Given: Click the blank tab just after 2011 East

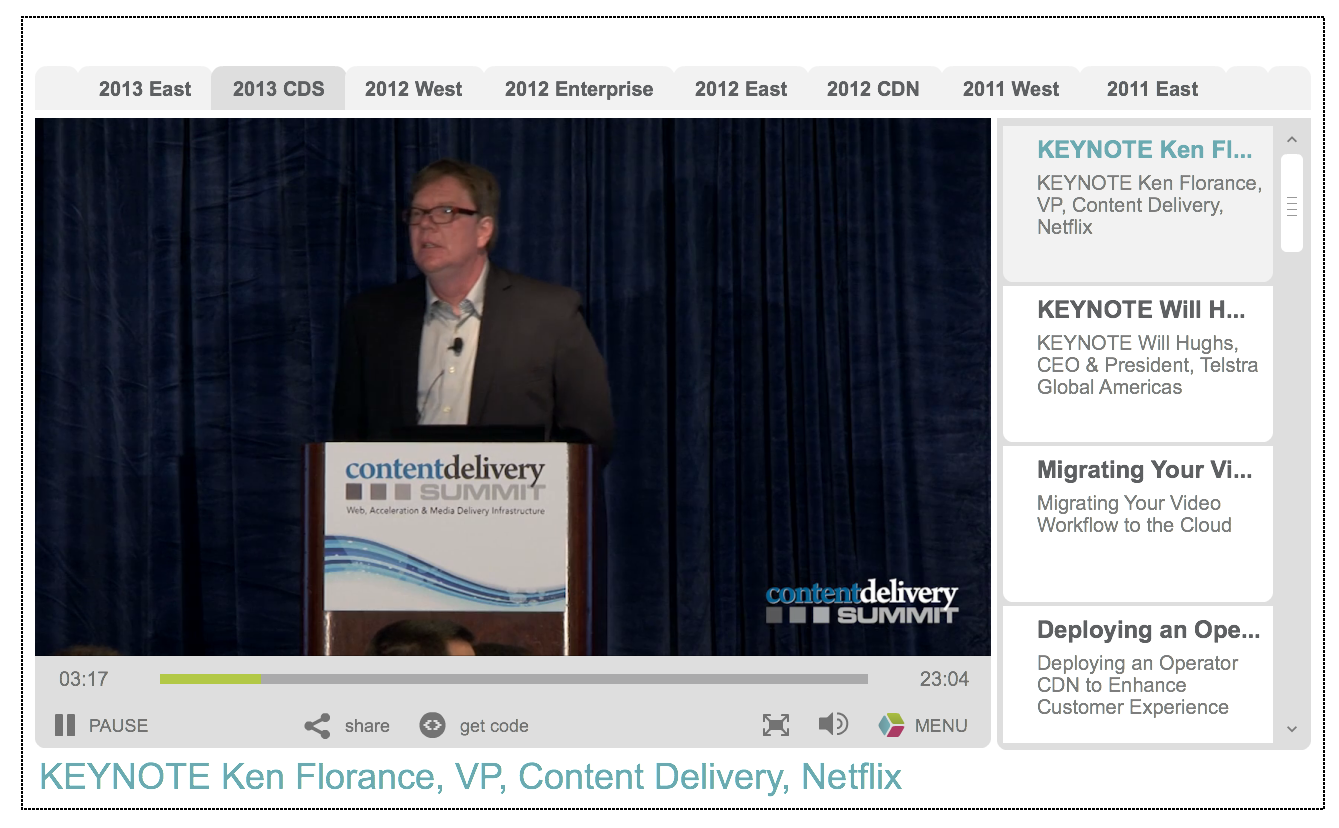Looking at the screenshot, I should pyautogui.click(x=1246, y=89).
